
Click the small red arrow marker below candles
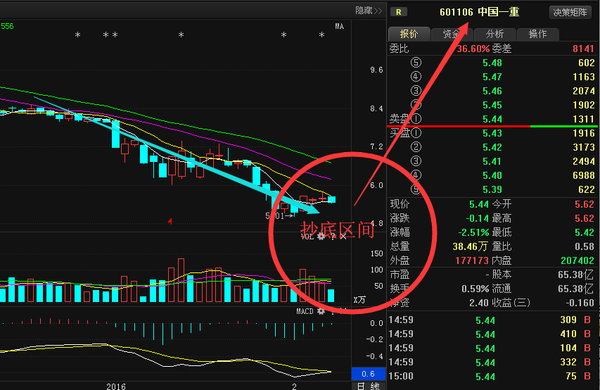click(x=170, y=221)
